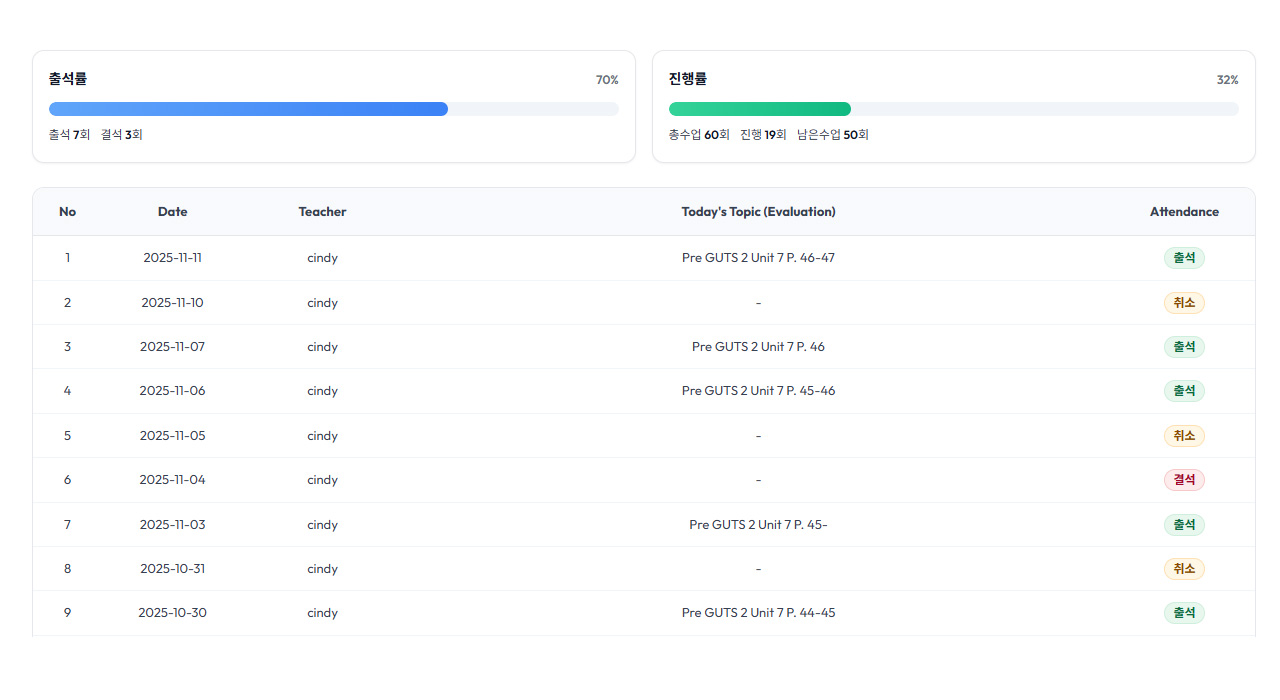Screen dimensions: 1280x700
Task: Click the date 2025-11-07 cell
Action: tap(172, 347)
